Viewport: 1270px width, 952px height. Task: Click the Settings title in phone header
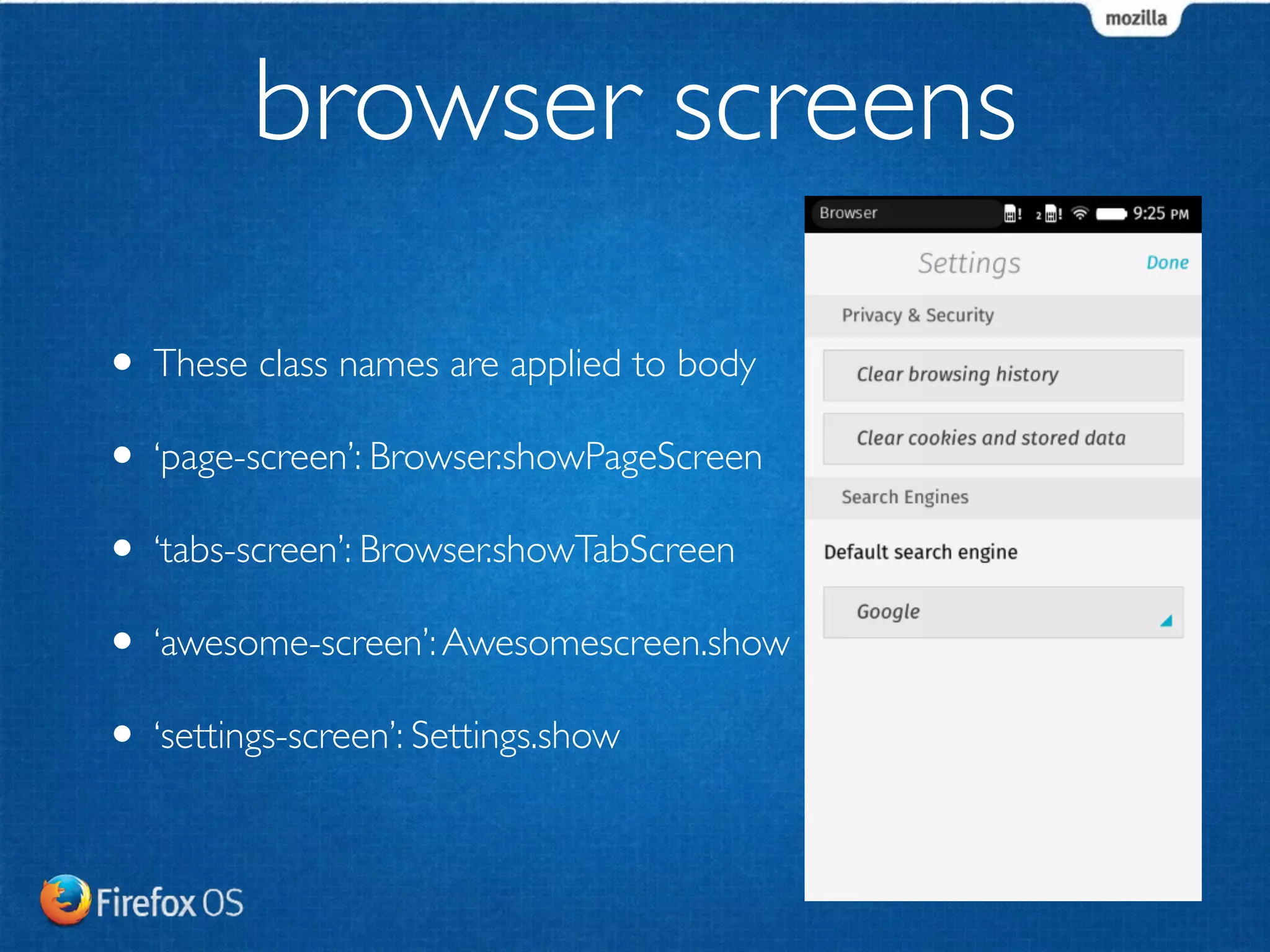tap(969, 264)
